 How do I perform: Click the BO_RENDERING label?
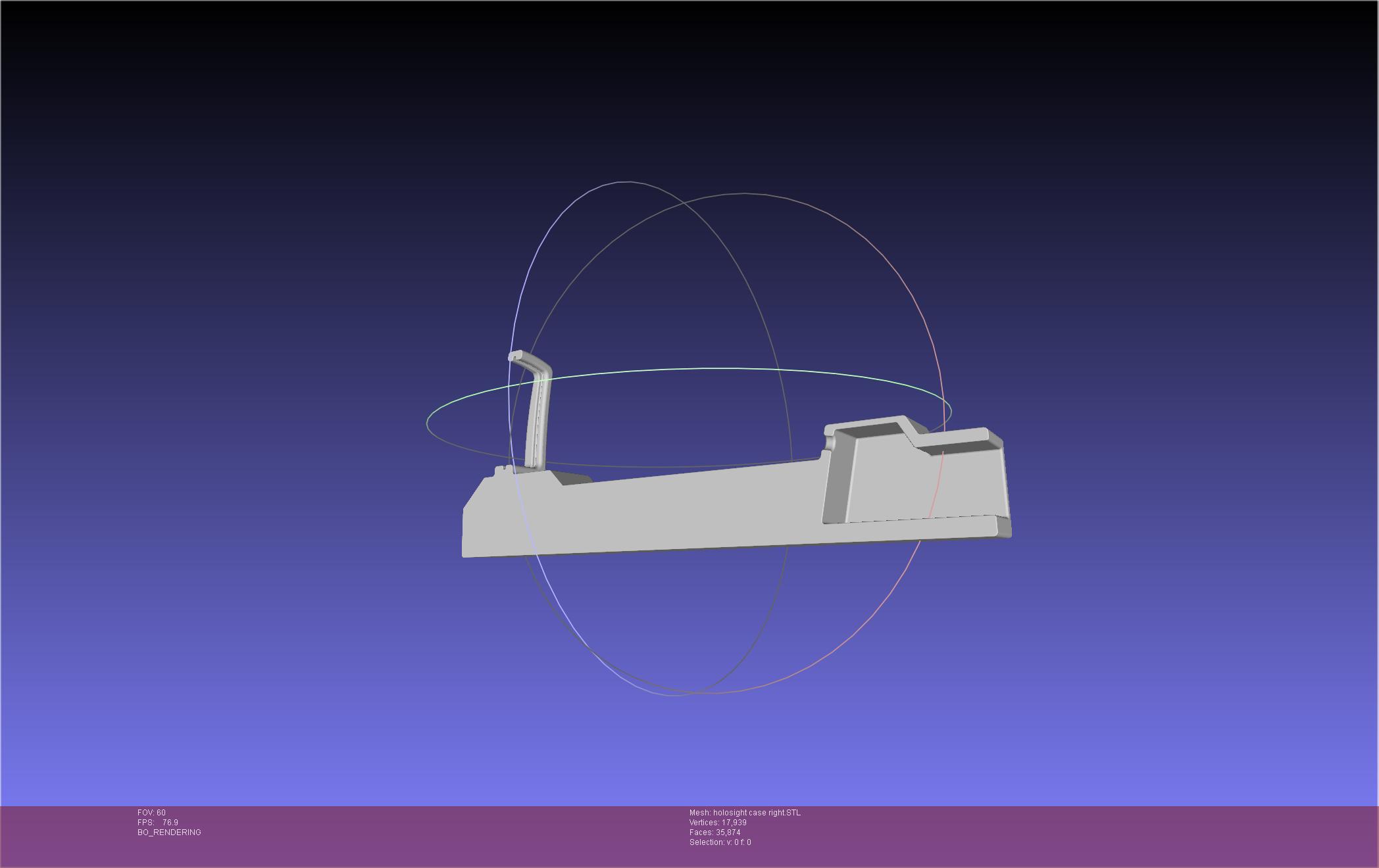(169, 832)
